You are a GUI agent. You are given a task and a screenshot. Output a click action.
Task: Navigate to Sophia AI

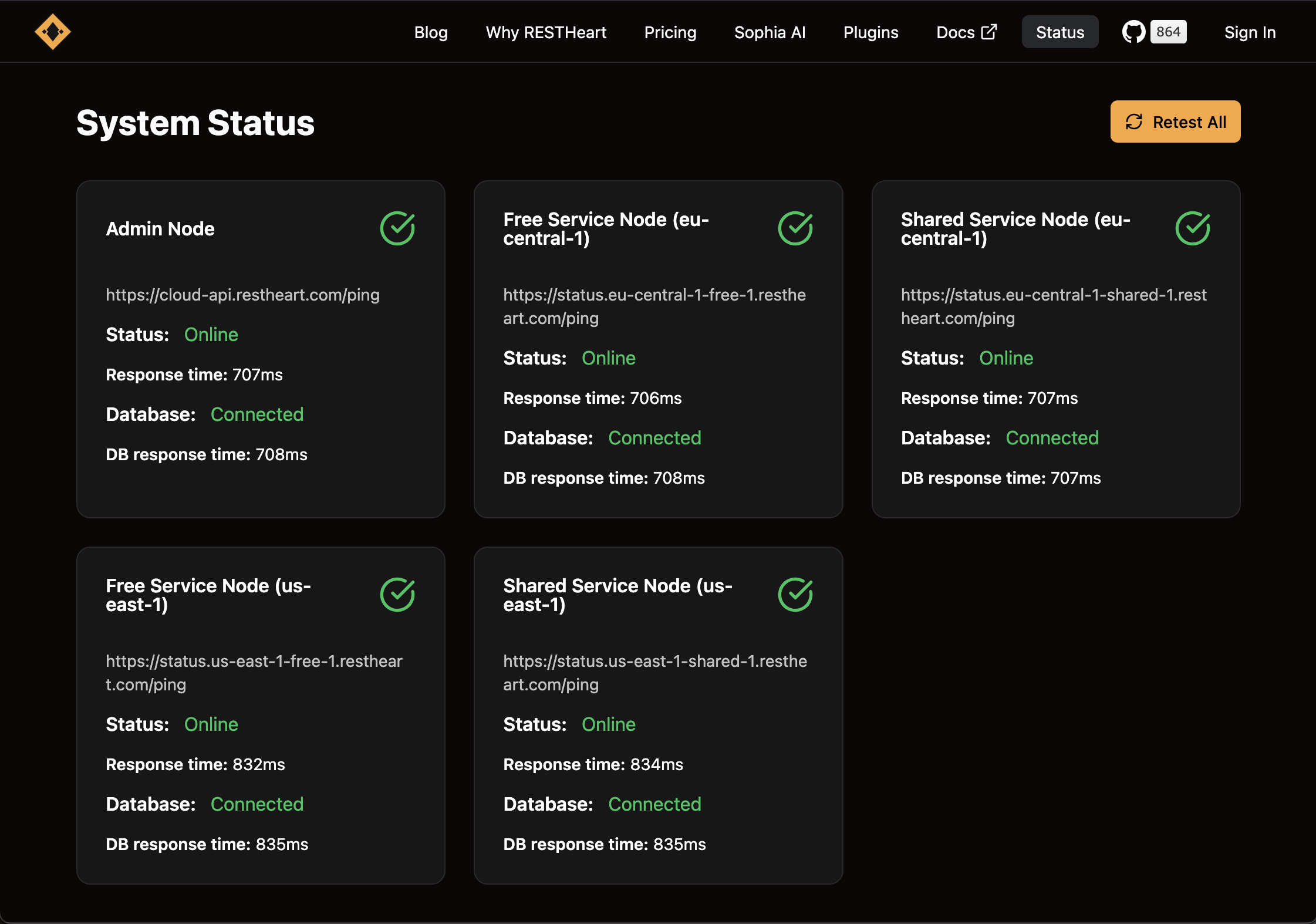(x=770, y=32)
